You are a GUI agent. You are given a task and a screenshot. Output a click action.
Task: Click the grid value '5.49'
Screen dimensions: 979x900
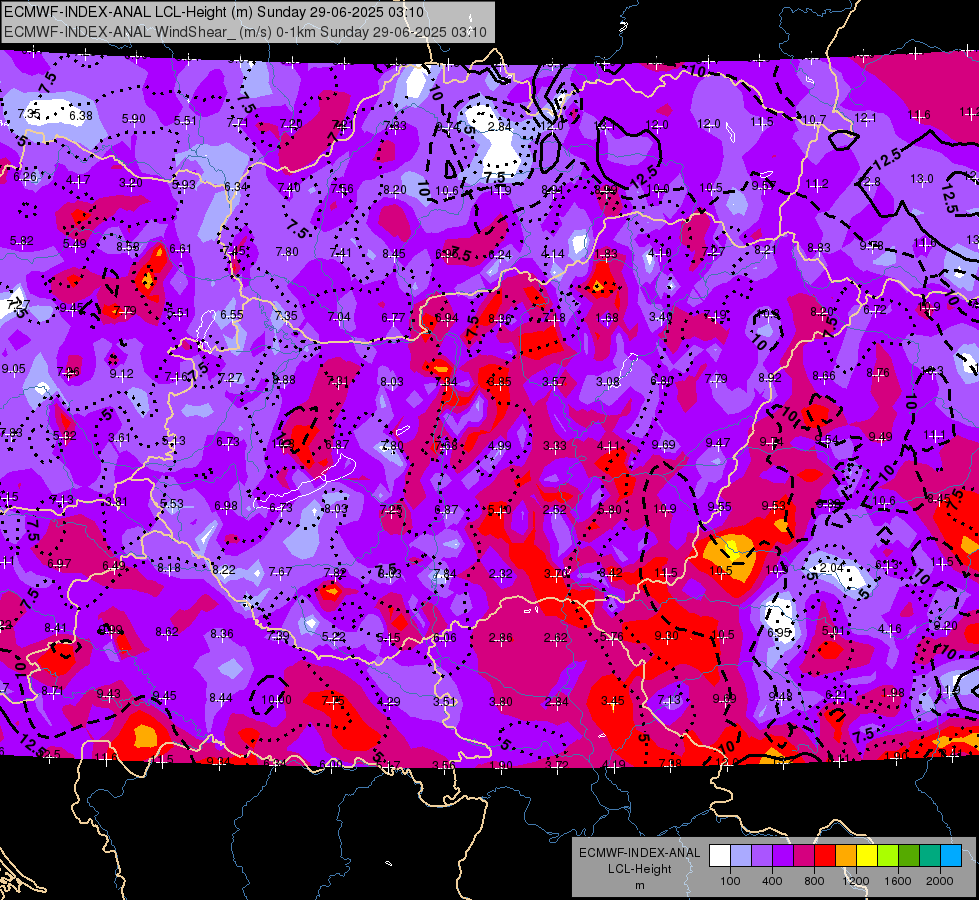(74, 244)
